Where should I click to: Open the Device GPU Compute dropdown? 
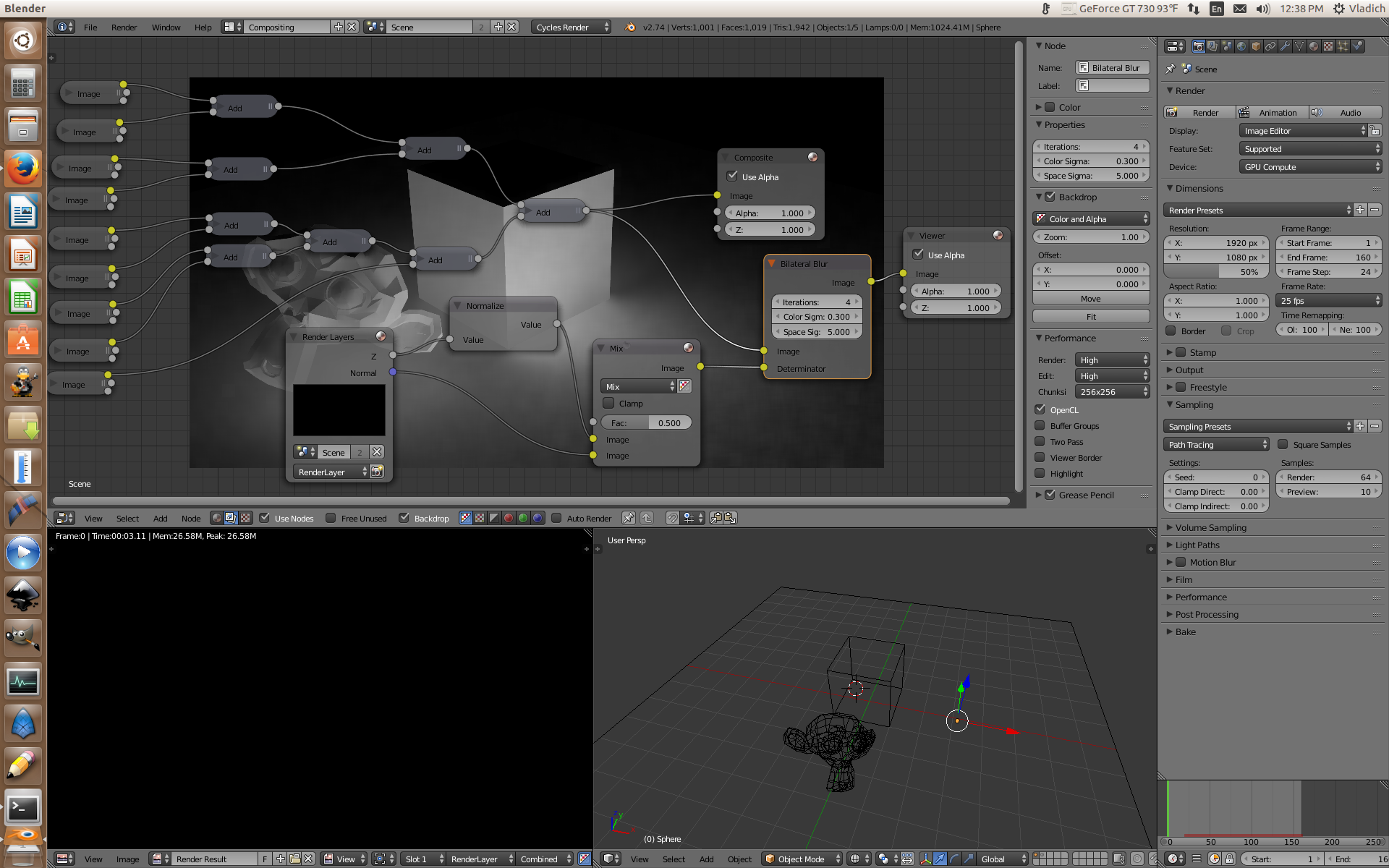[1310, 166]
